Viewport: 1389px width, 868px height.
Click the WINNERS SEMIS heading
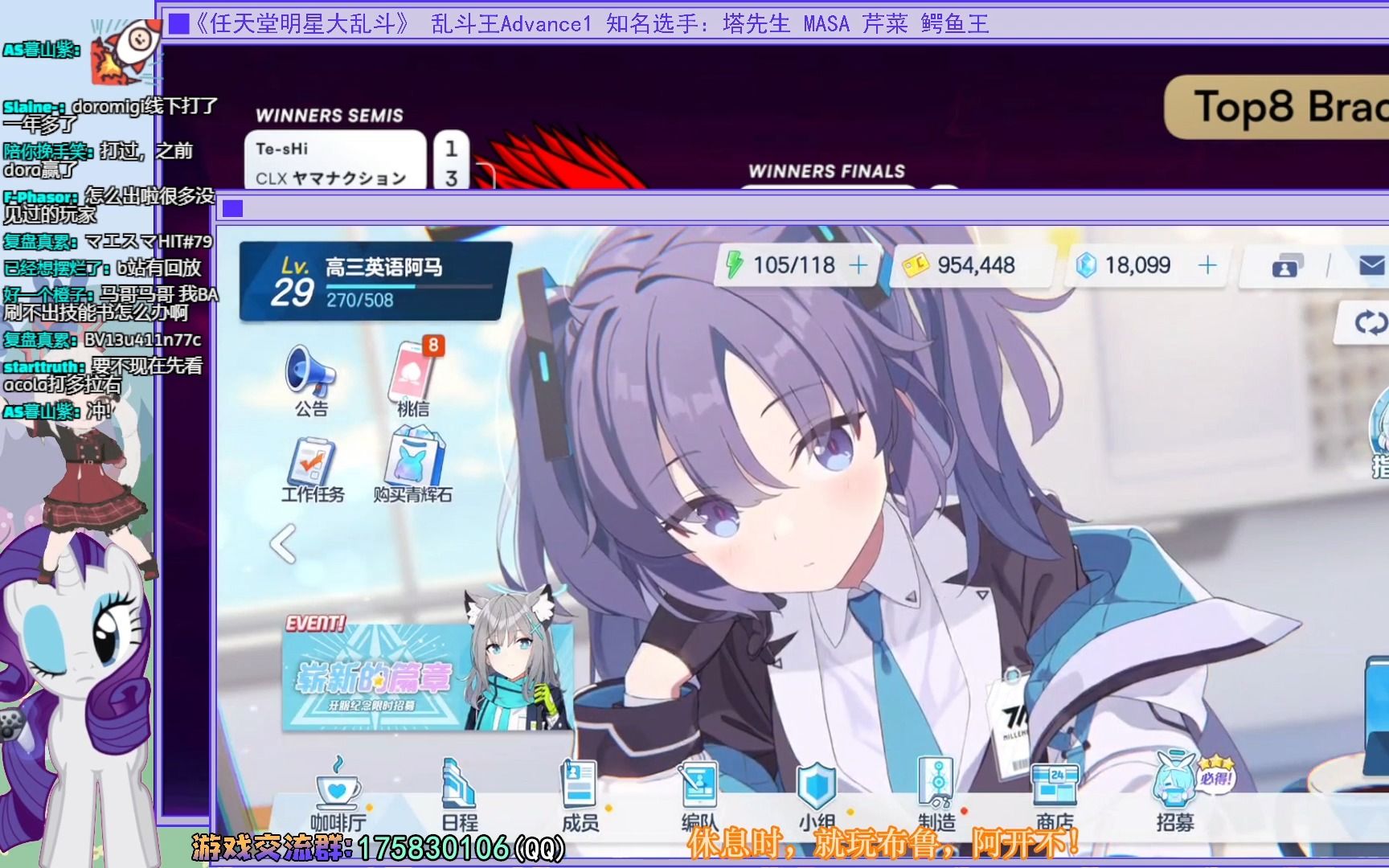[330, 116]
